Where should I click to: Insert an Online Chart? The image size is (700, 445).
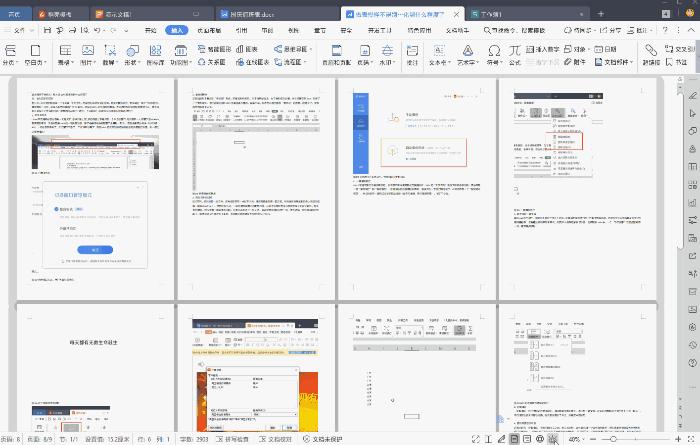(x=253, y=62)
